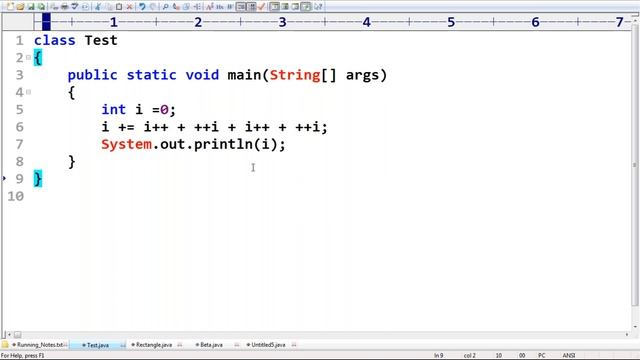The width and height of the screenshot is (640, 360).
Task: Click the red check mark toolbar icon
Action: coord(262,7)
